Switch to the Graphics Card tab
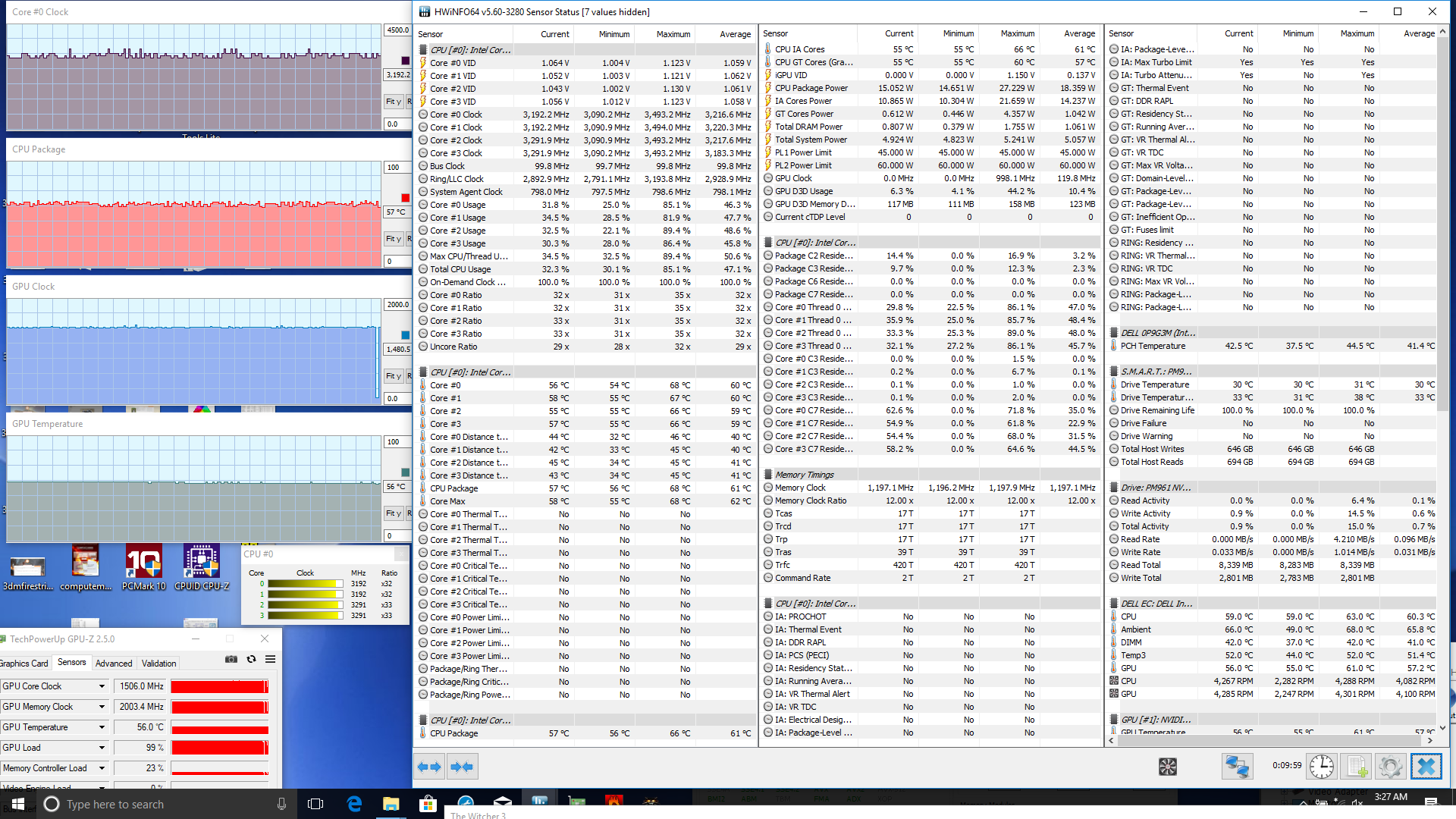This screenshot has height=819, width=1456. pyautogui.click(x=24, y=663)
